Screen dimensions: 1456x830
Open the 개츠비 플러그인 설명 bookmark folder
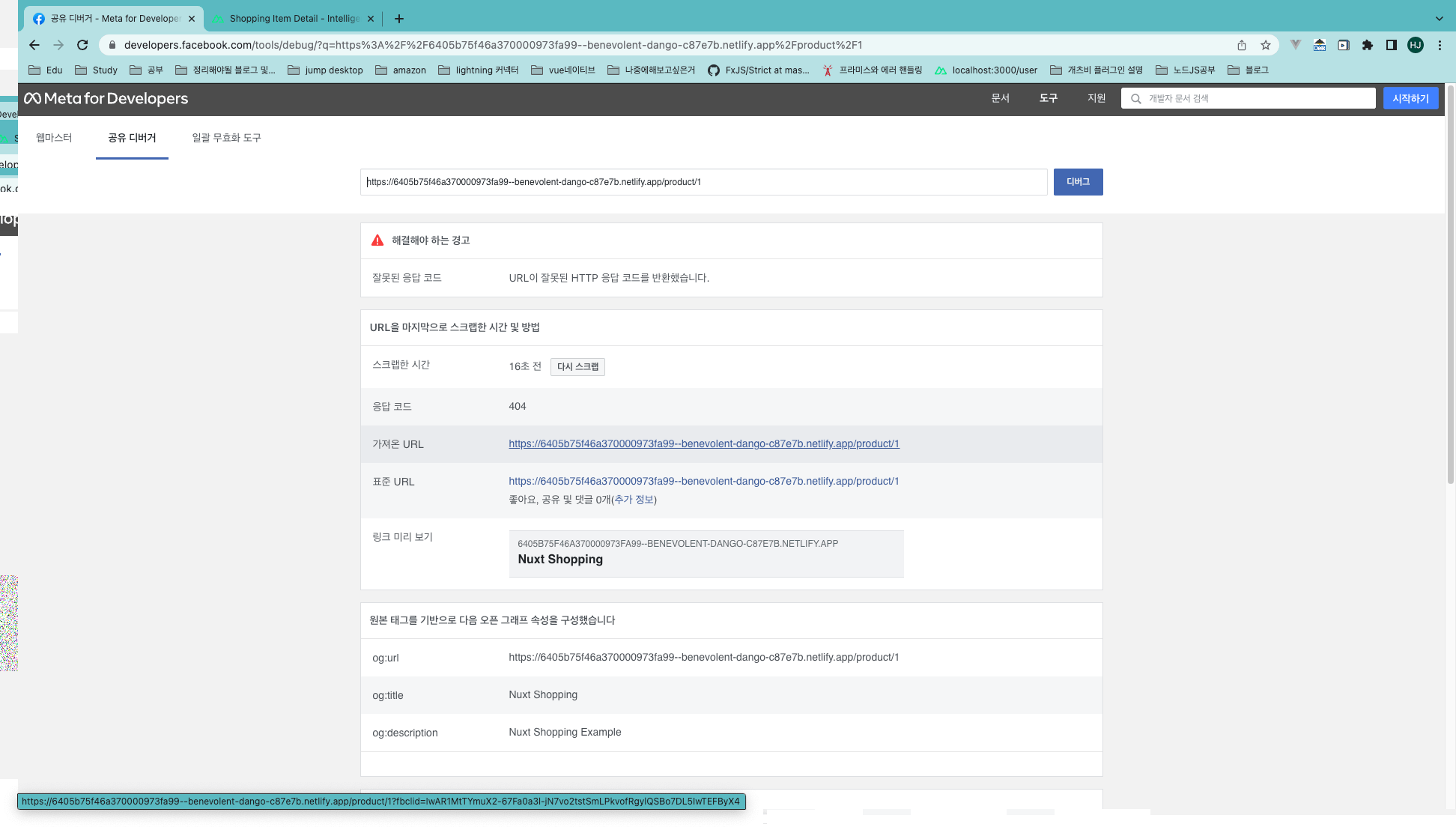[x=1096, y=70]
